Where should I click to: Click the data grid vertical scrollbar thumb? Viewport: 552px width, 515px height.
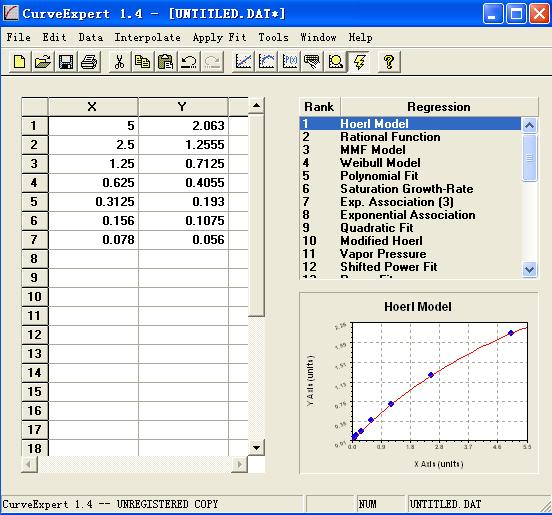click(256, 215)
